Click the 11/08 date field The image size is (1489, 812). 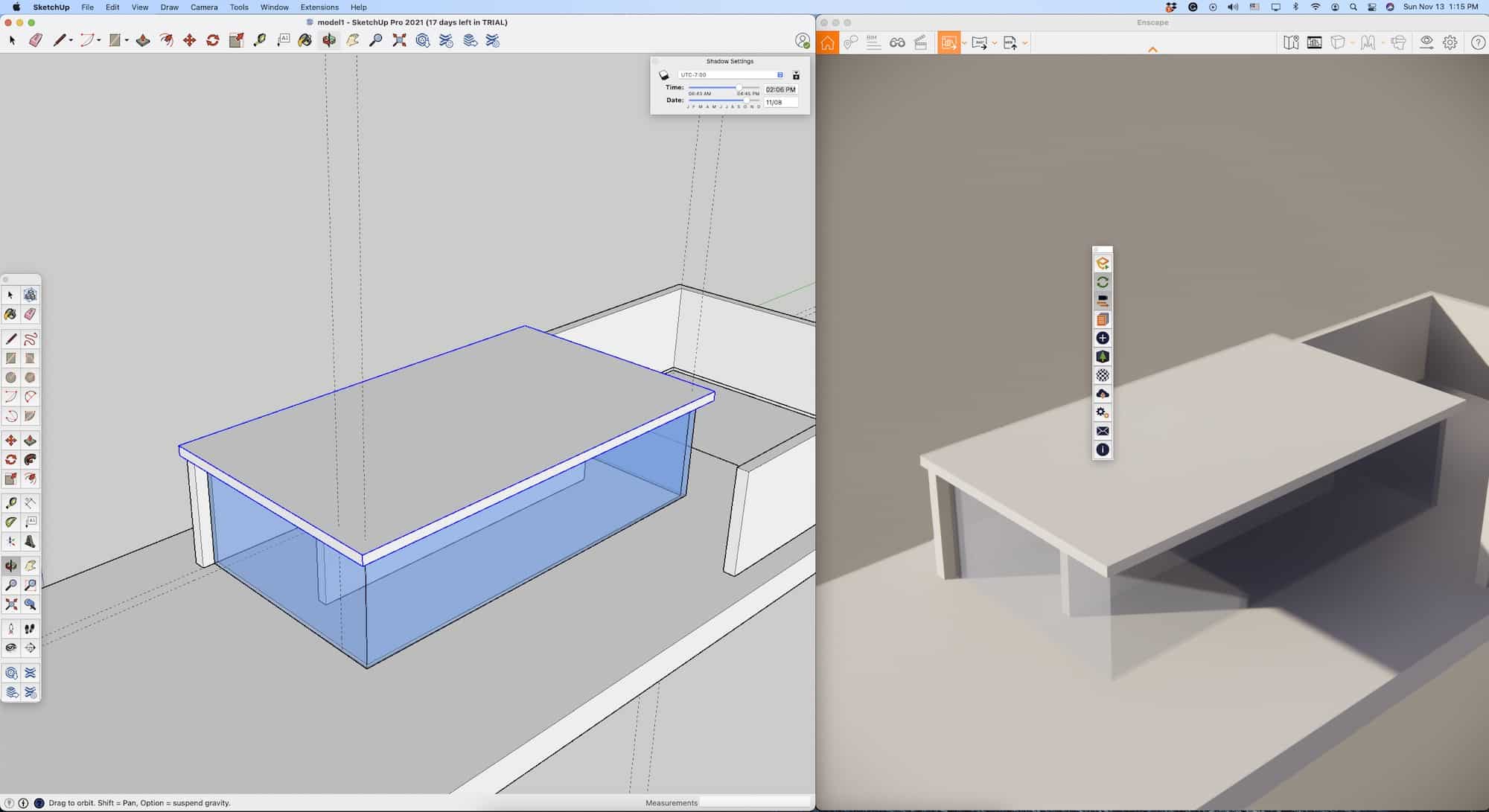(x=781, y=102)
